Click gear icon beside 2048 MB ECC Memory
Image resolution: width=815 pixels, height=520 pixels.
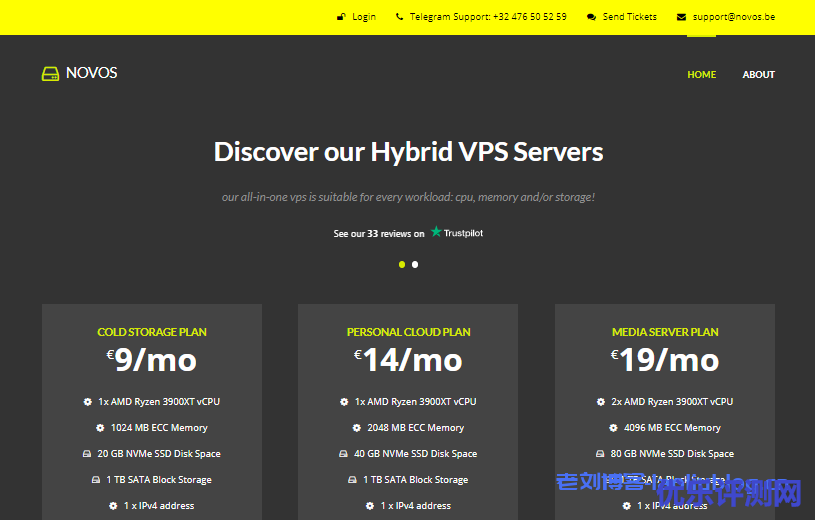(357, 427)
